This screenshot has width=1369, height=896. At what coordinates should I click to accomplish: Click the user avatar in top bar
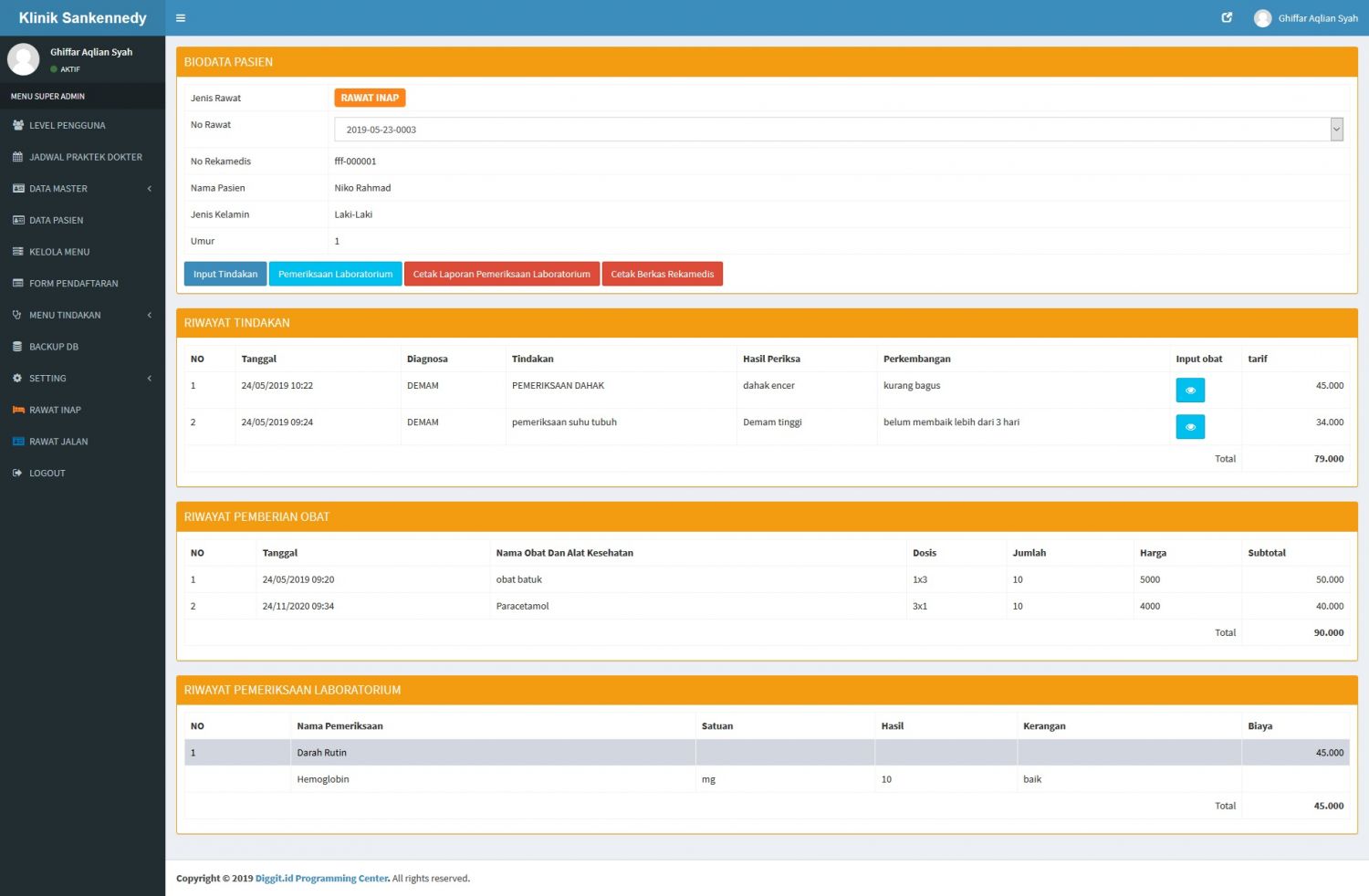(x=1262, y=18)
